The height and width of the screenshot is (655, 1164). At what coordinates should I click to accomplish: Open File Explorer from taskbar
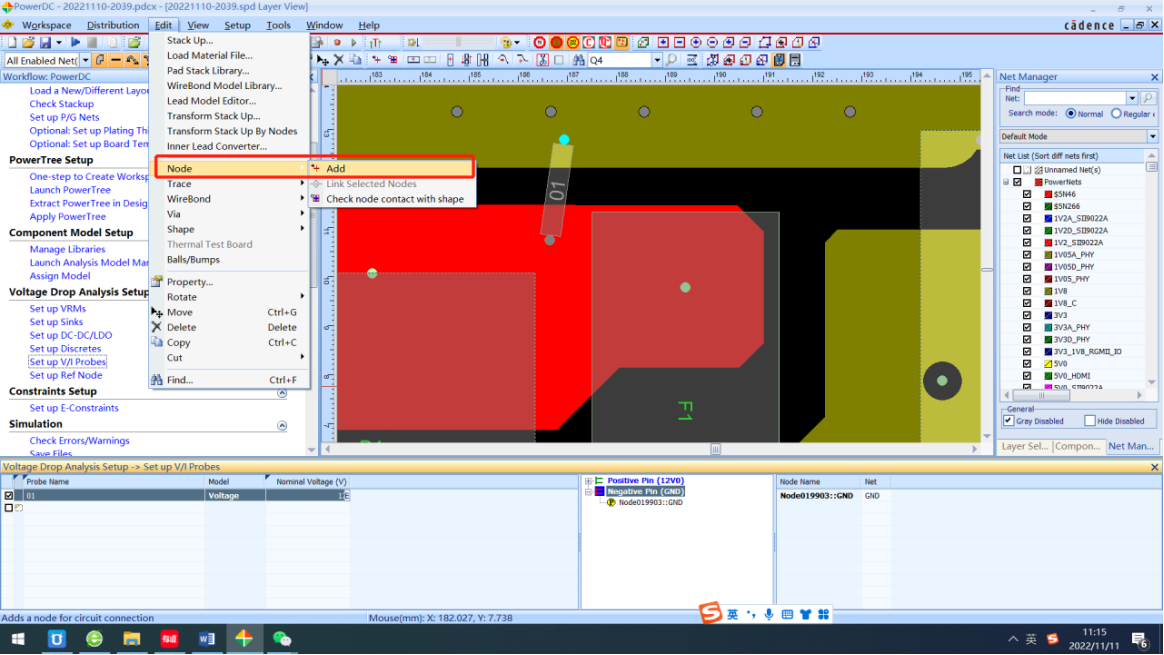(131, 639)
